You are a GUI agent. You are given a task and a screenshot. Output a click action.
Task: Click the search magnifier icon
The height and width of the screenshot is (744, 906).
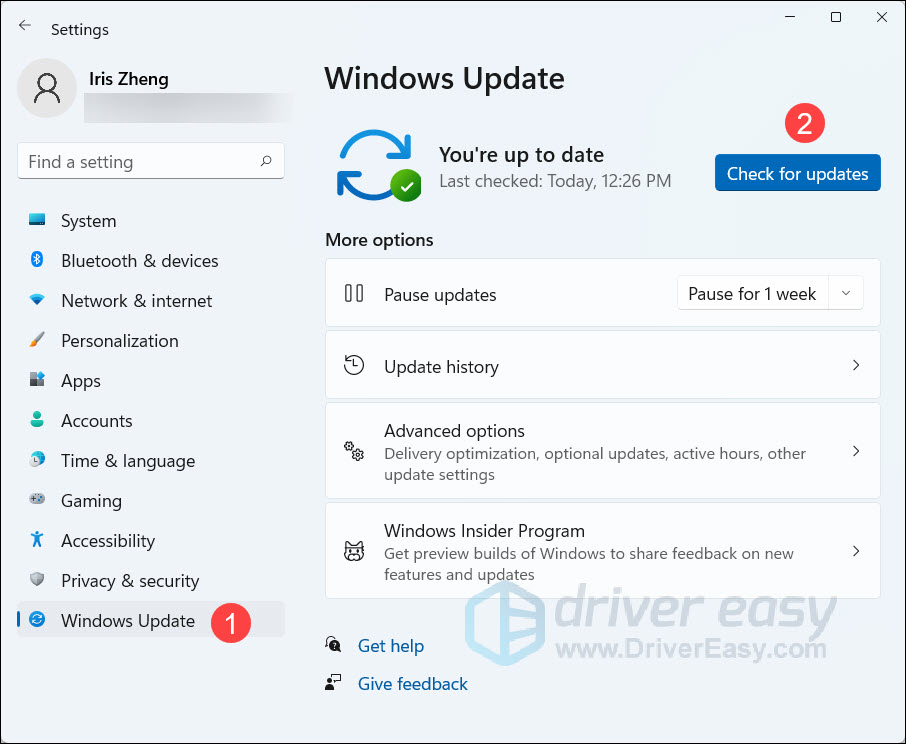click(266, 161)
